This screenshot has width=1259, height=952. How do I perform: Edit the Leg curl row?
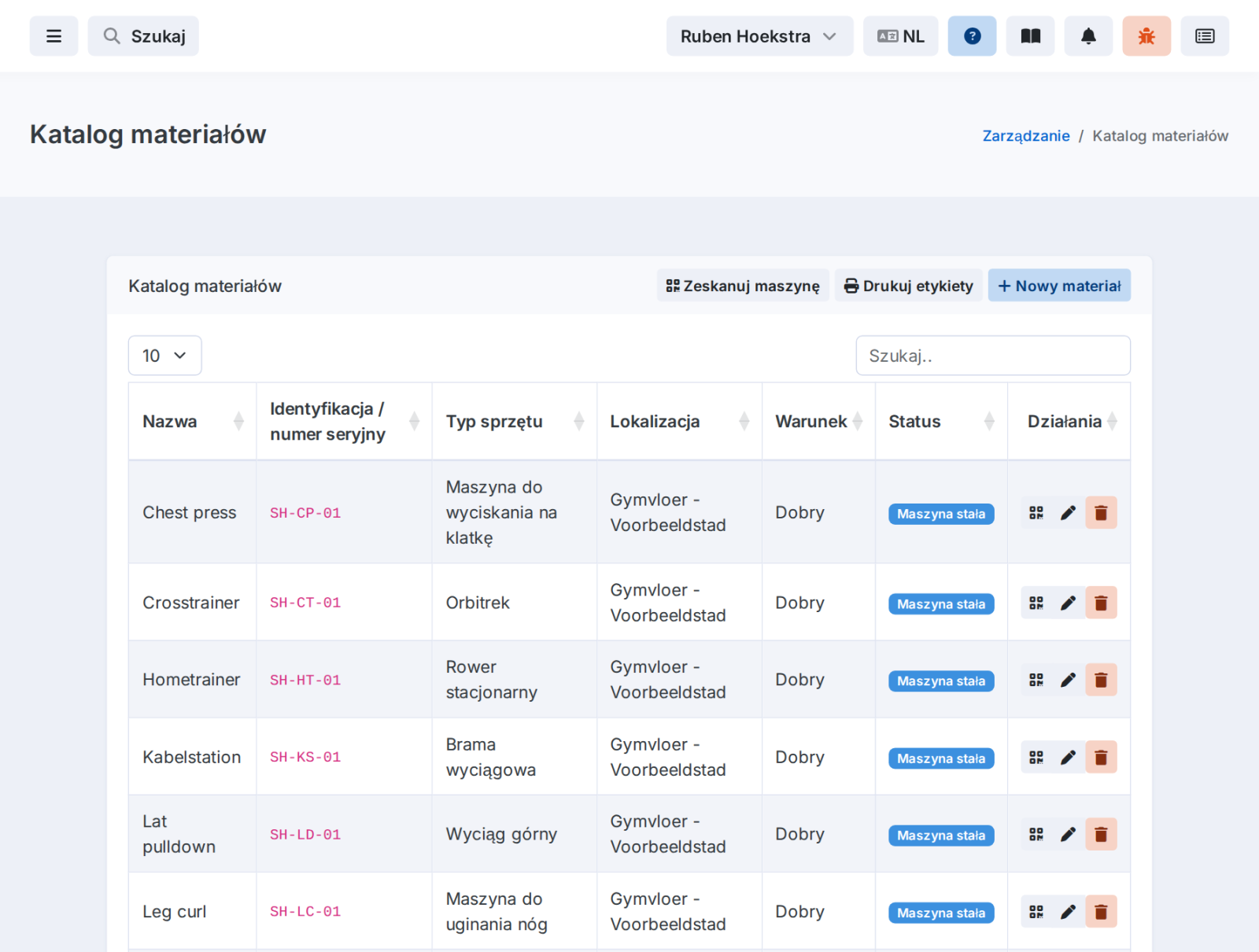[x=1068, y=912]
